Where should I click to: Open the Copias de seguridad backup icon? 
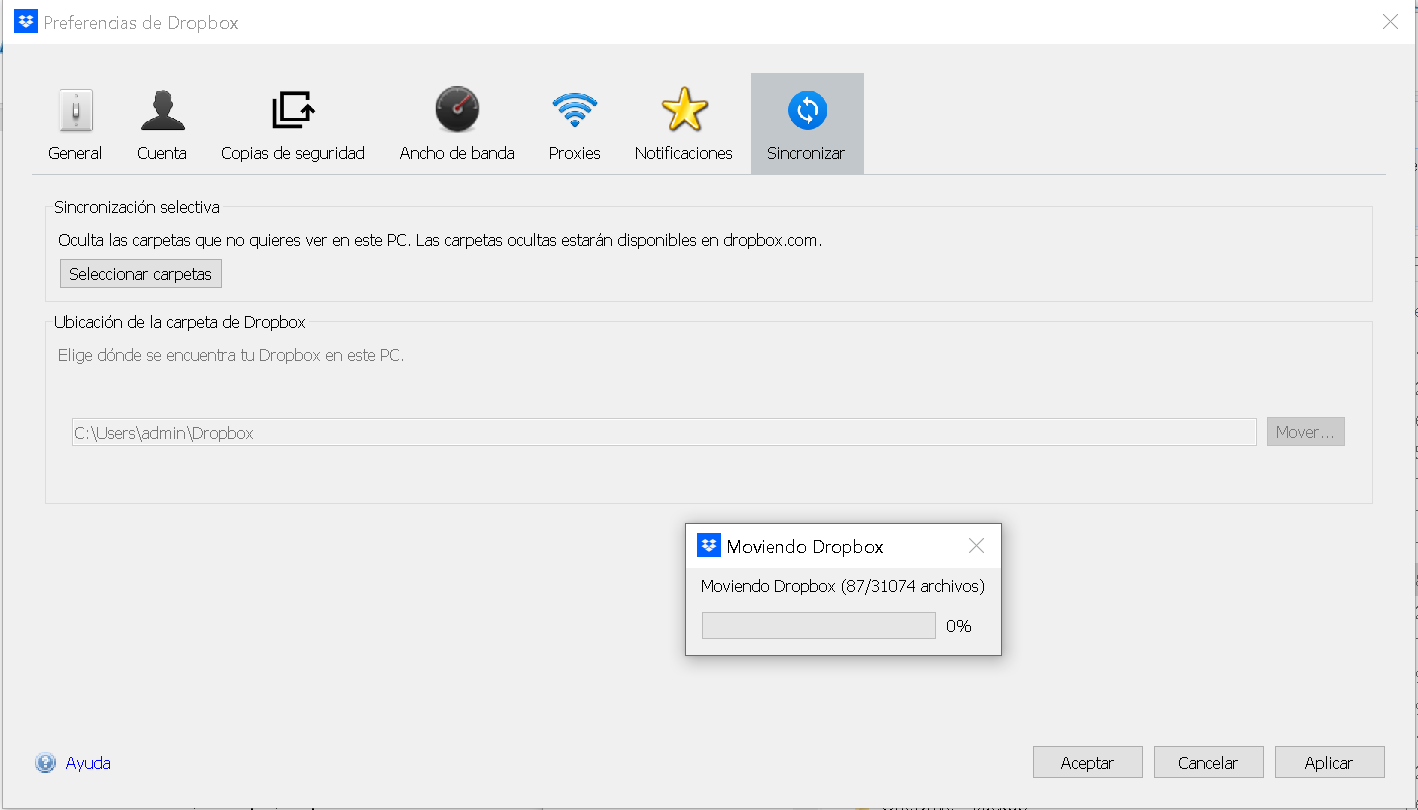[x=293, y=110]
